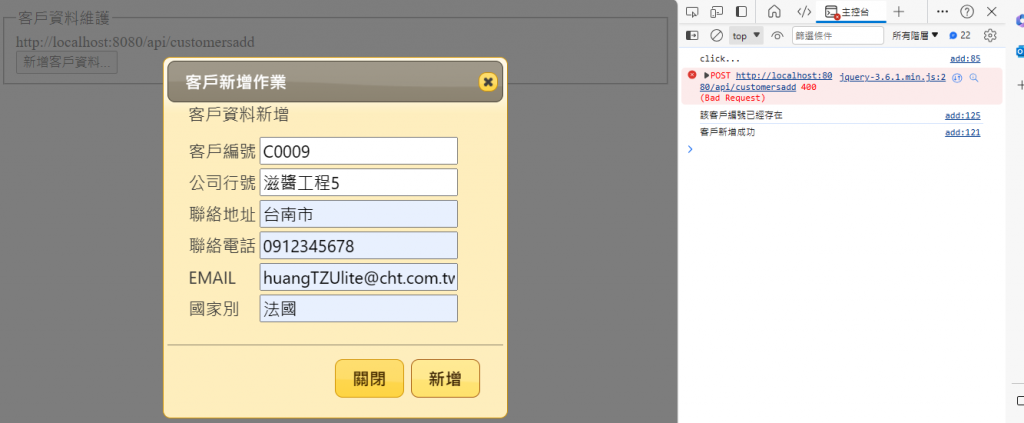Focus the 公司行號 field with 滋醫工程5
This screenshot has width=1024, height=423.
coord(359,182)
